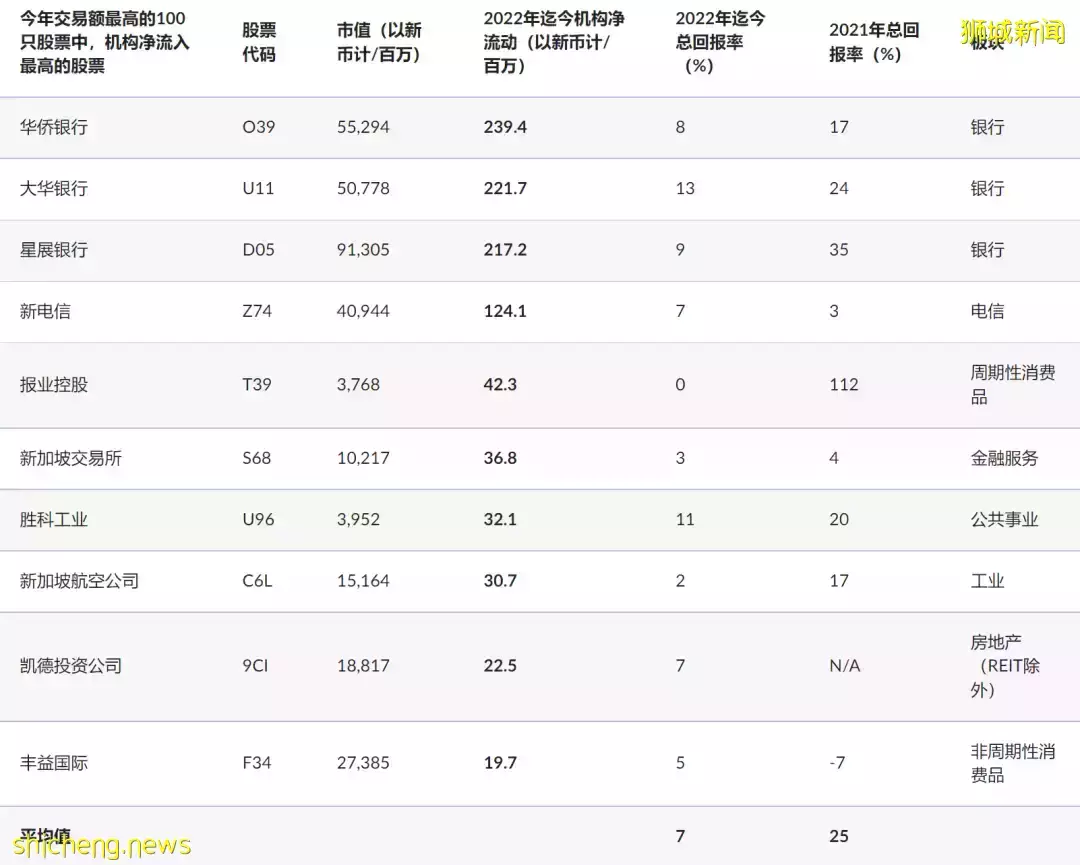
Task: Select market cap value 55,294
Action: 363,127
